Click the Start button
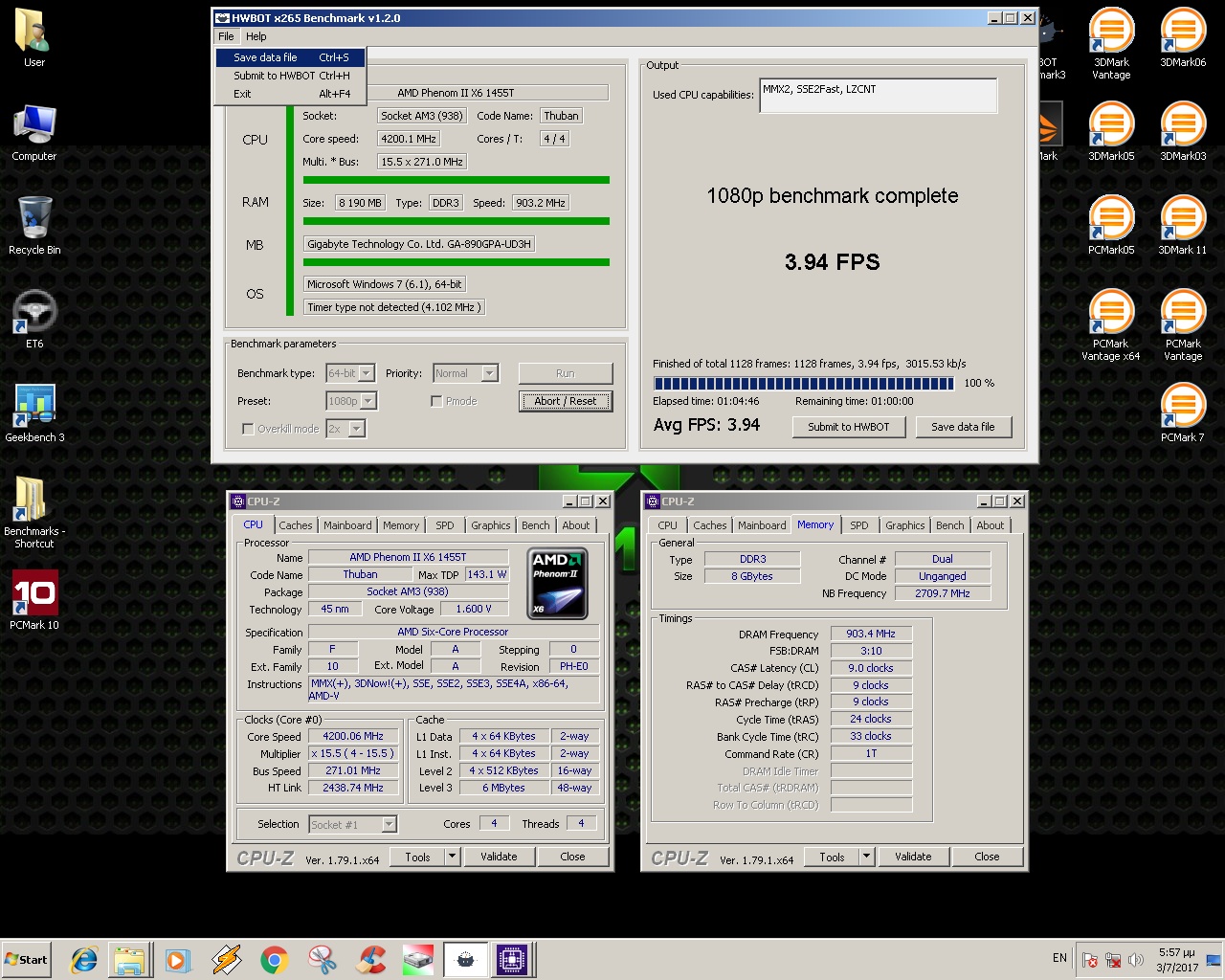Screen dimensions: 1225x980 coord(27,959)
